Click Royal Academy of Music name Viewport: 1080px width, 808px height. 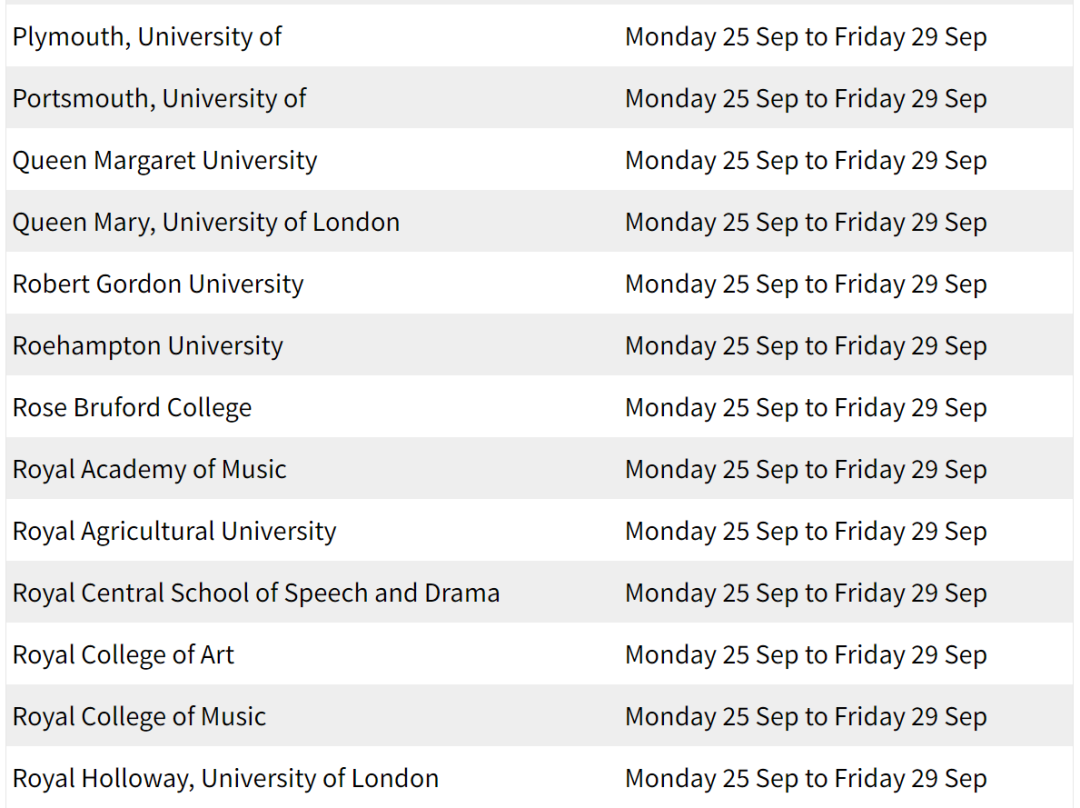tap(149, 470)
